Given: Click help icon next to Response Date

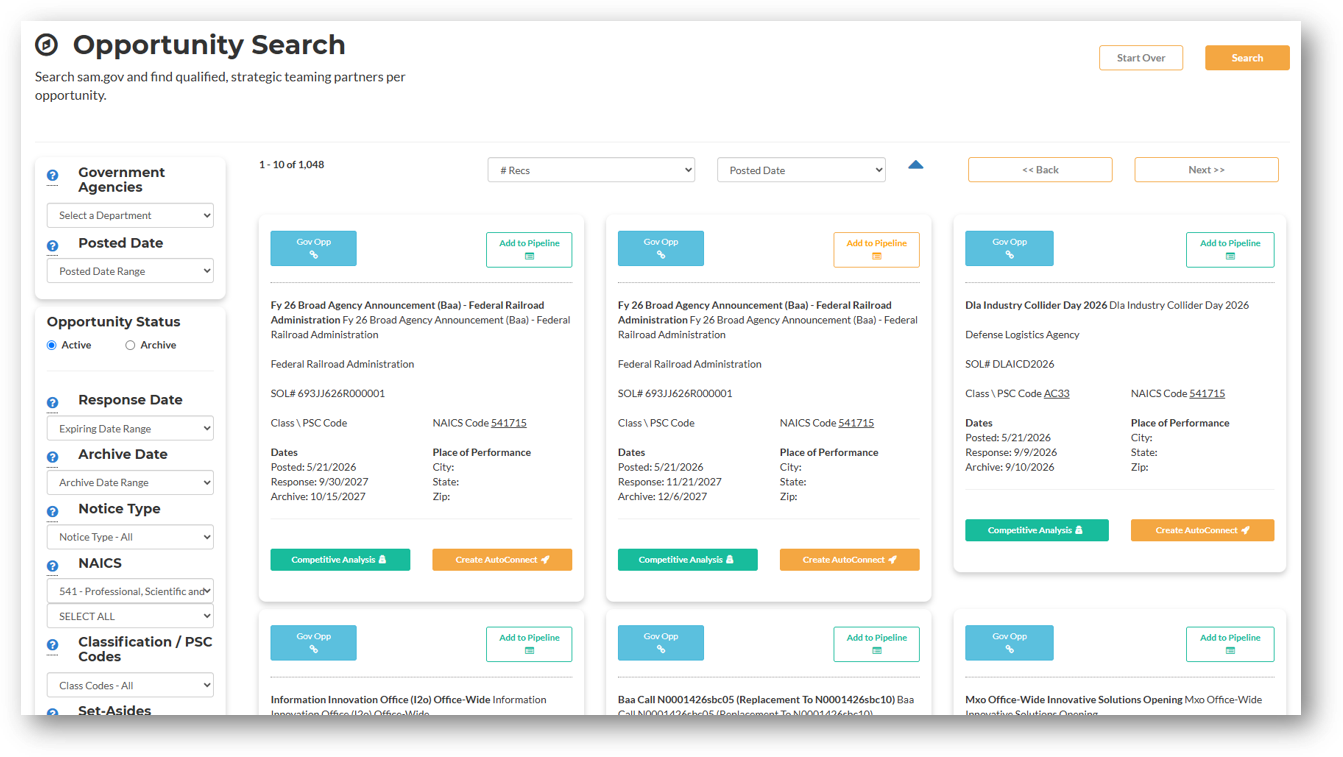Looking at the screenshot, I should [53, 403].
